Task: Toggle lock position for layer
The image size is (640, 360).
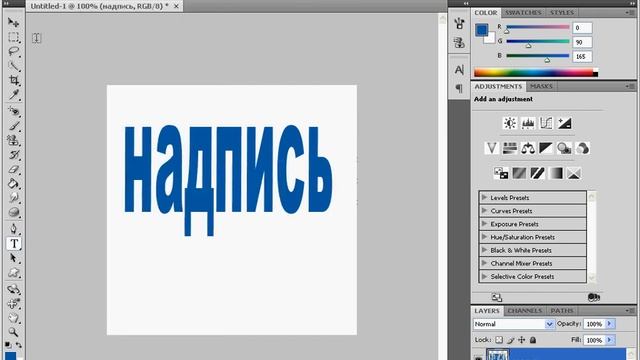Action: tap(522, 340)
